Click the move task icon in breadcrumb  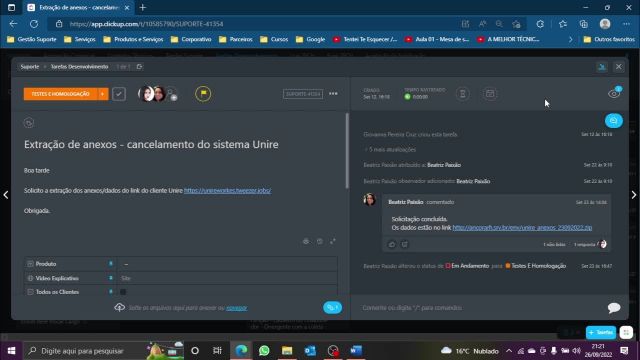(139, 67)
